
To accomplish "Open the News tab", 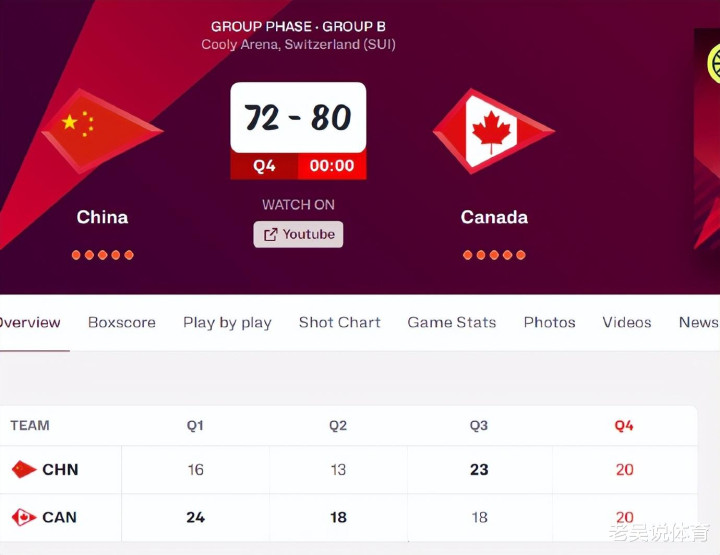I will pos(699,322).
